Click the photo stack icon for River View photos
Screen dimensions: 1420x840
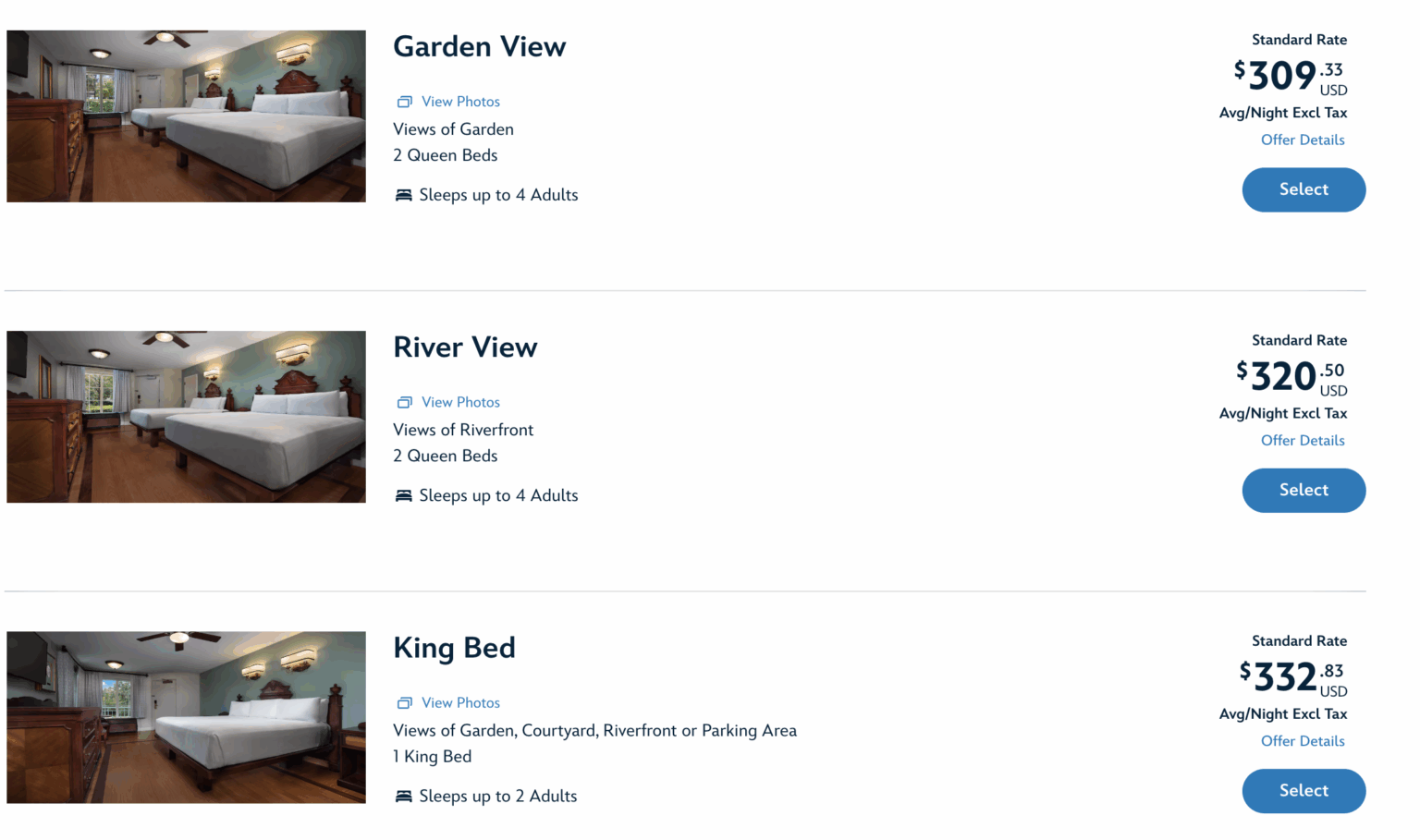coord(405,402)
